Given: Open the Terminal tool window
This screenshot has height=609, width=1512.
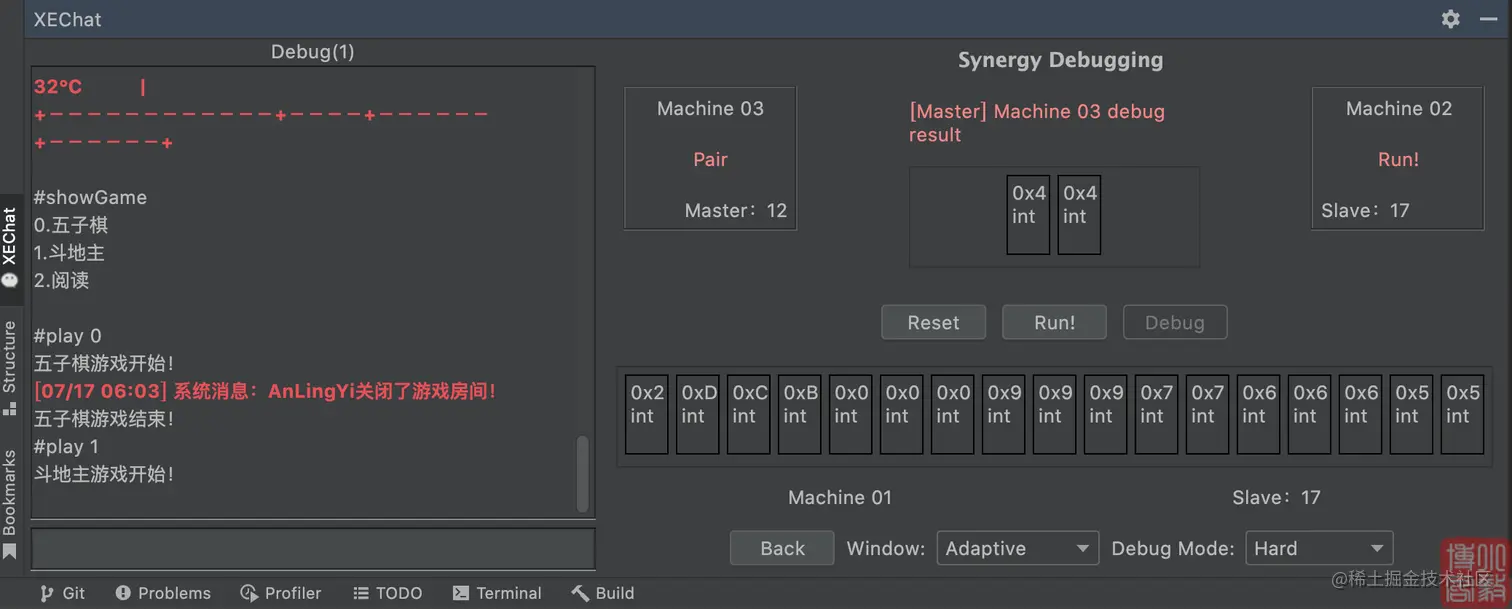Looking at the screenshot, I should 497,593.
